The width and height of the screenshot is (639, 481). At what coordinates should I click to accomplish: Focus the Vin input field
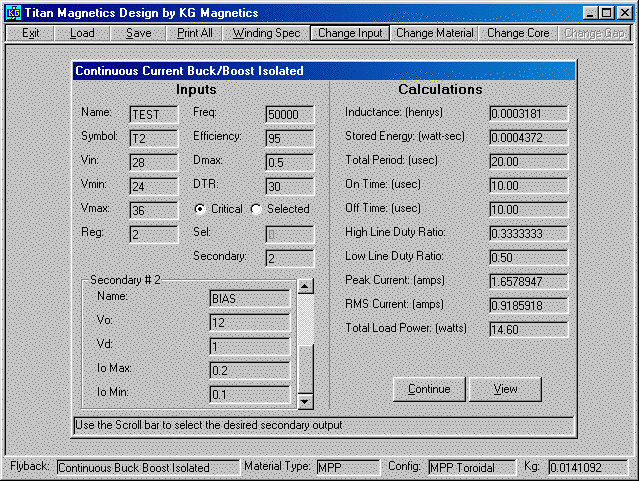154,163
